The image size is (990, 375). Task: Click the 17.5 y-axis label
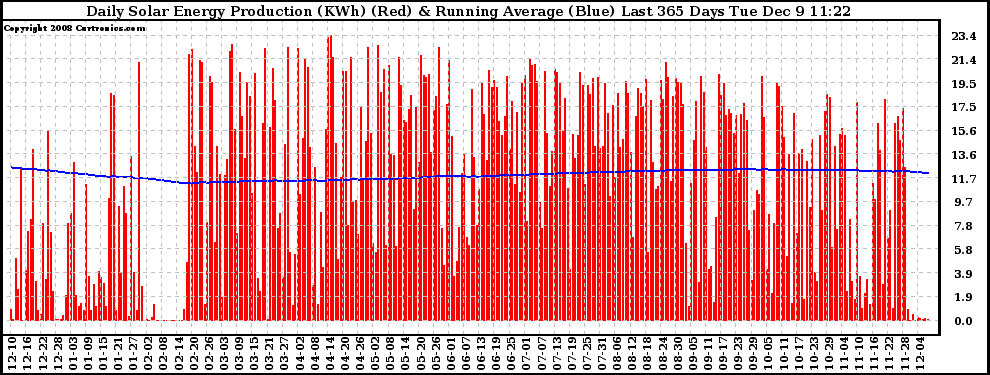(963, 108)
